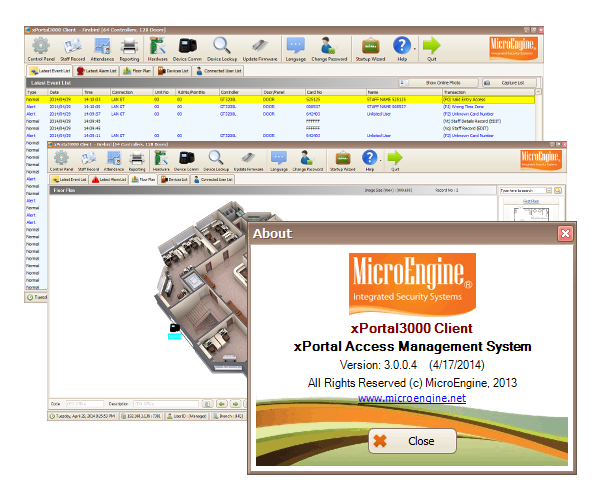600x500 pixels.
Task: Expand Help dropdown arrow in Floor Plan window
Action: coord(380,160)
